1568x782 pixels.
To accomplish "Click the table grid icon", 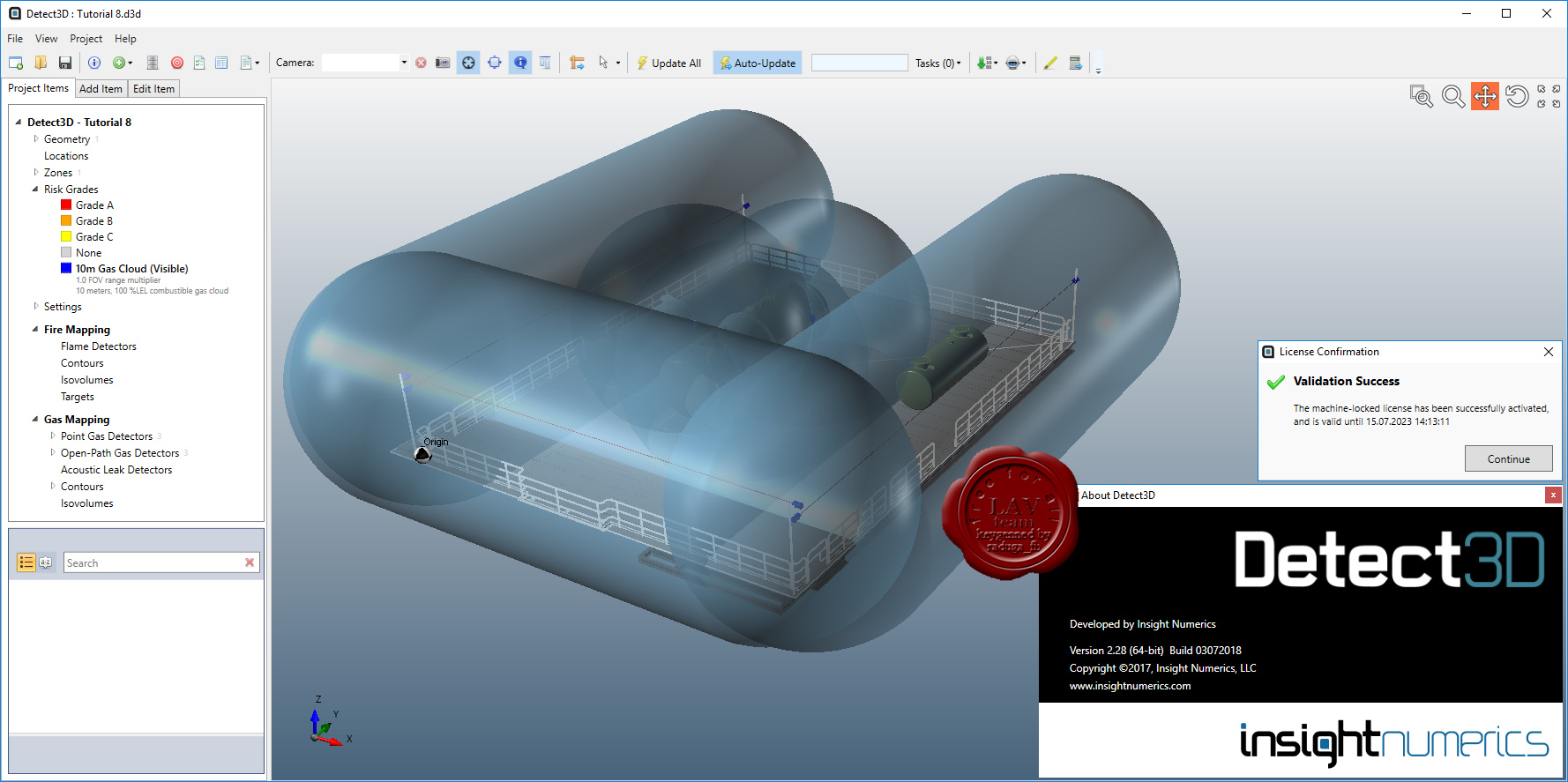I will pyautogui.click(x=221, y=63).
